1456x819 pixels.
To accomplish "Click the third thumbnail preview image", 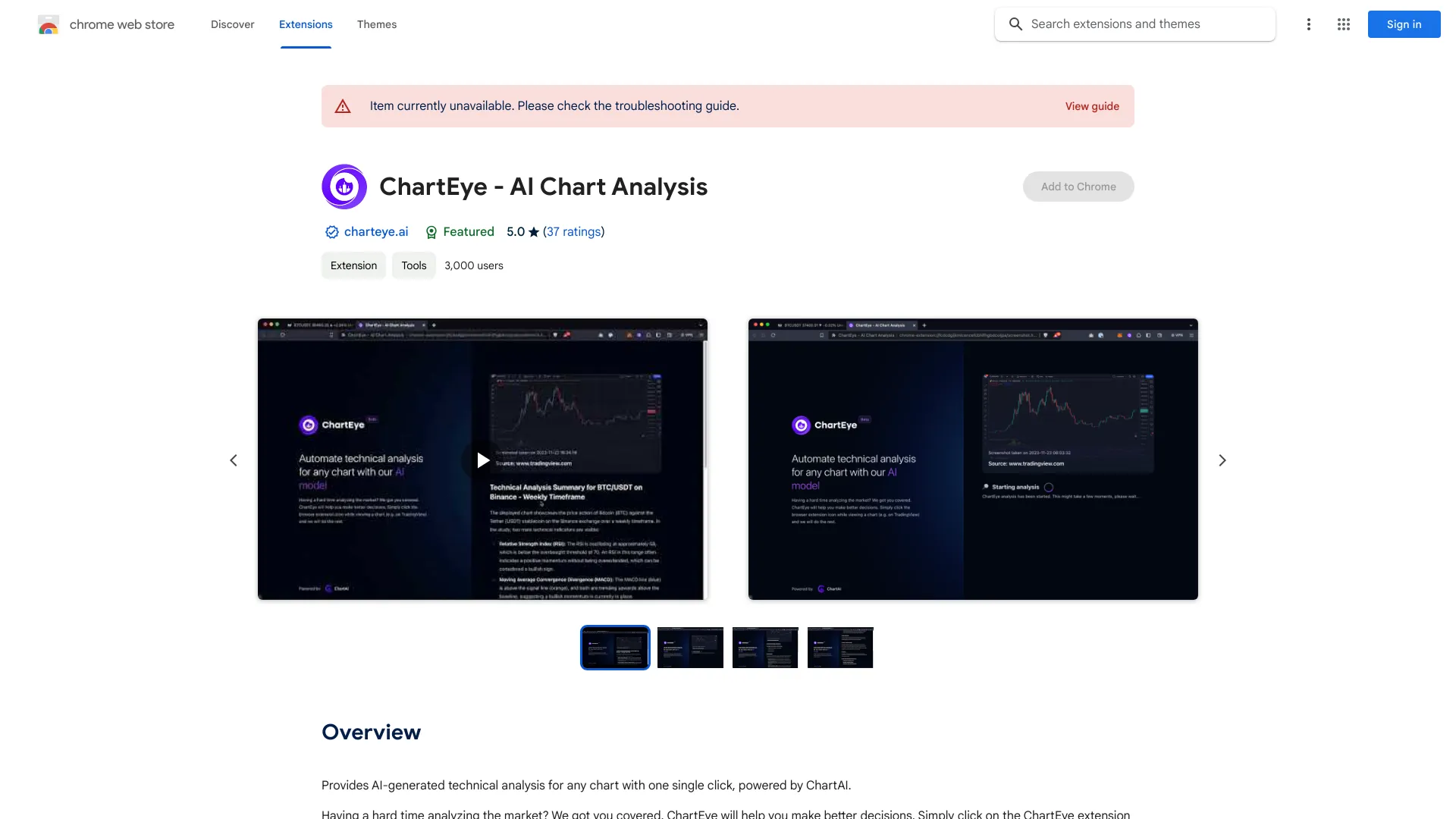I will tap(765, 647).
